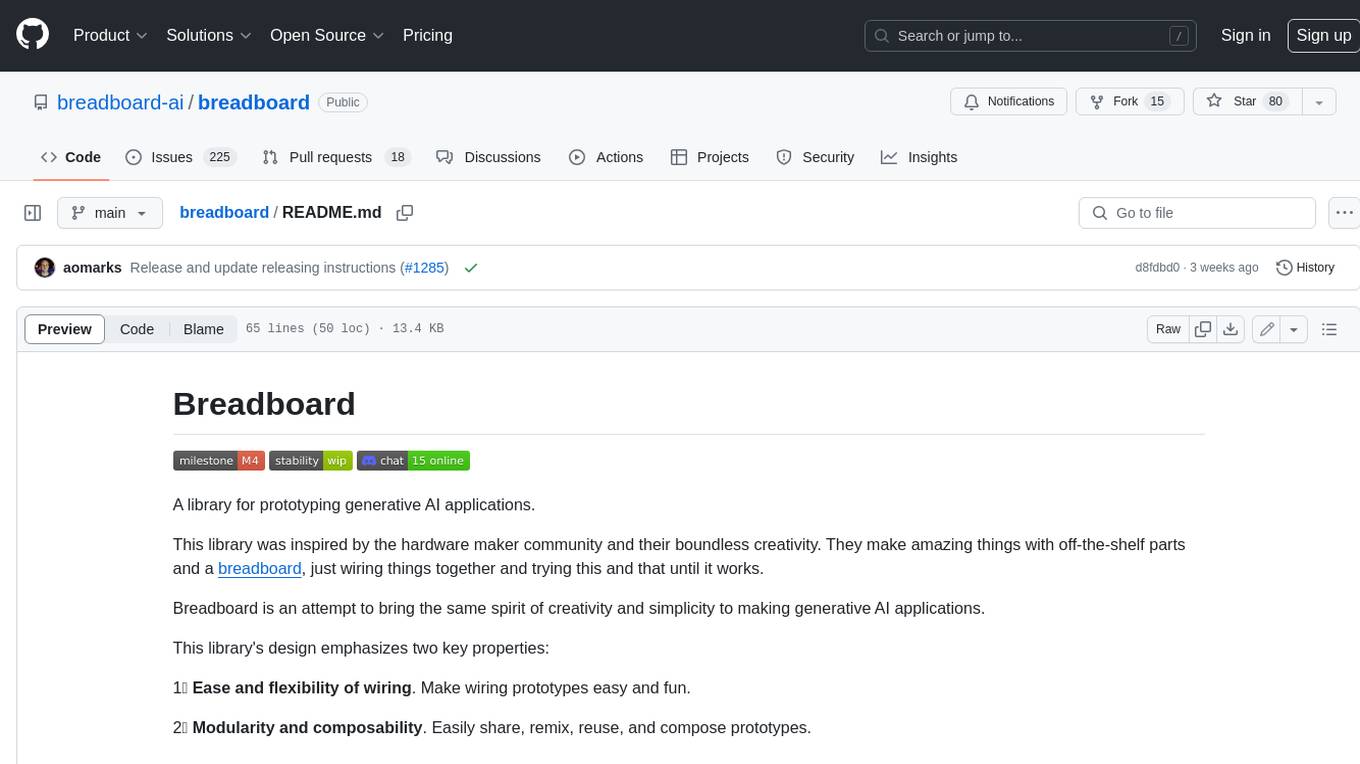Open aomarks author avatar
This screenshot has height=764, width=1360.
point(45,267)
